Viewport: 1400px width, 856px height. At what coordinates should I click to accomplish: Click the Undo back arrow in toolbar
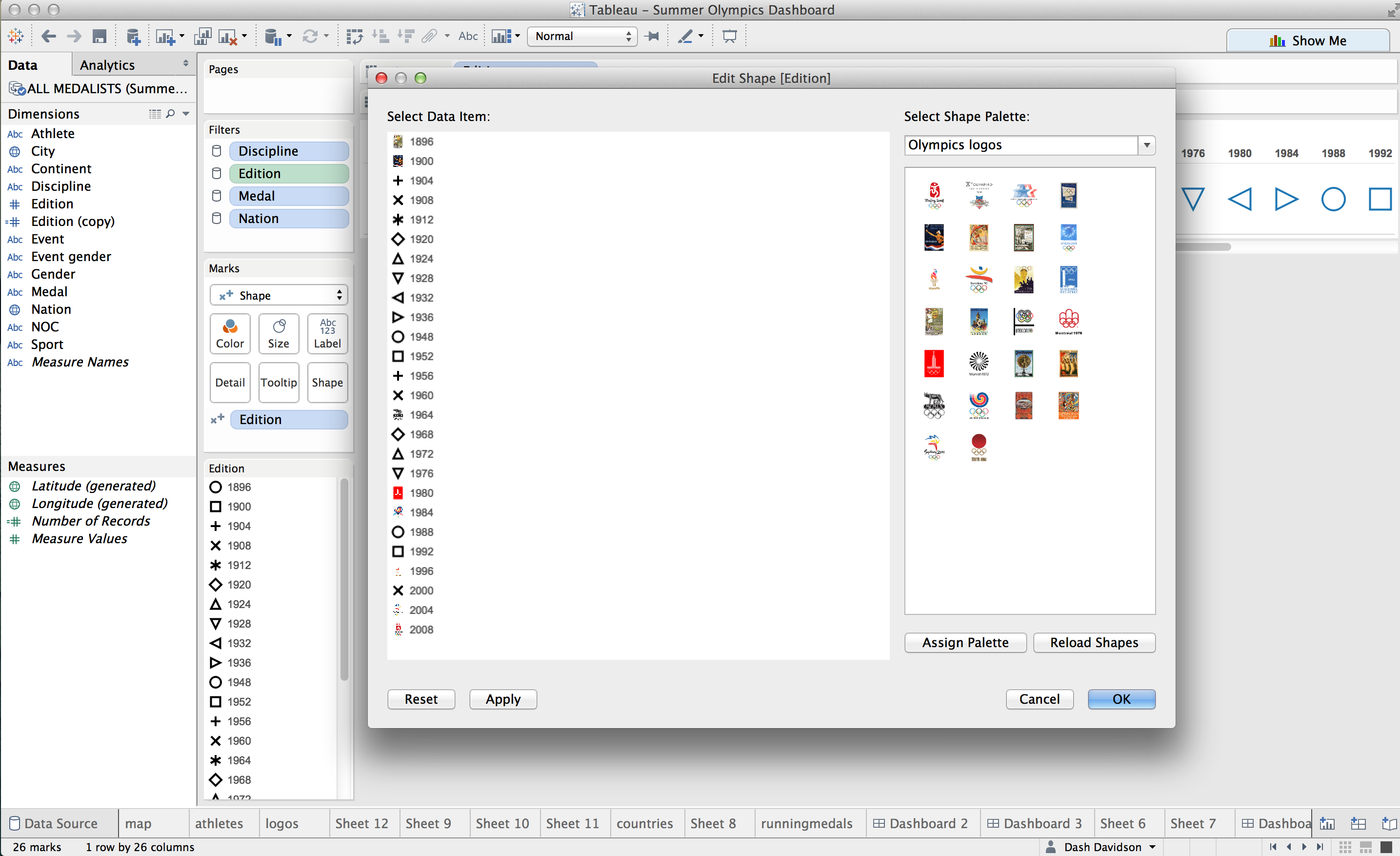pyautogui.click(x=49, y=37)
